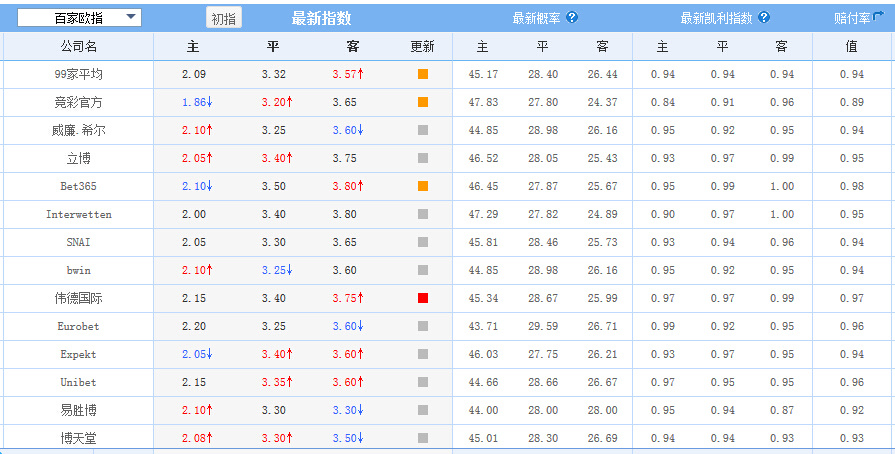Click the orange update square for Bet365
The image size is (895, 454).
pyautogui.click(x=423, y=186)
